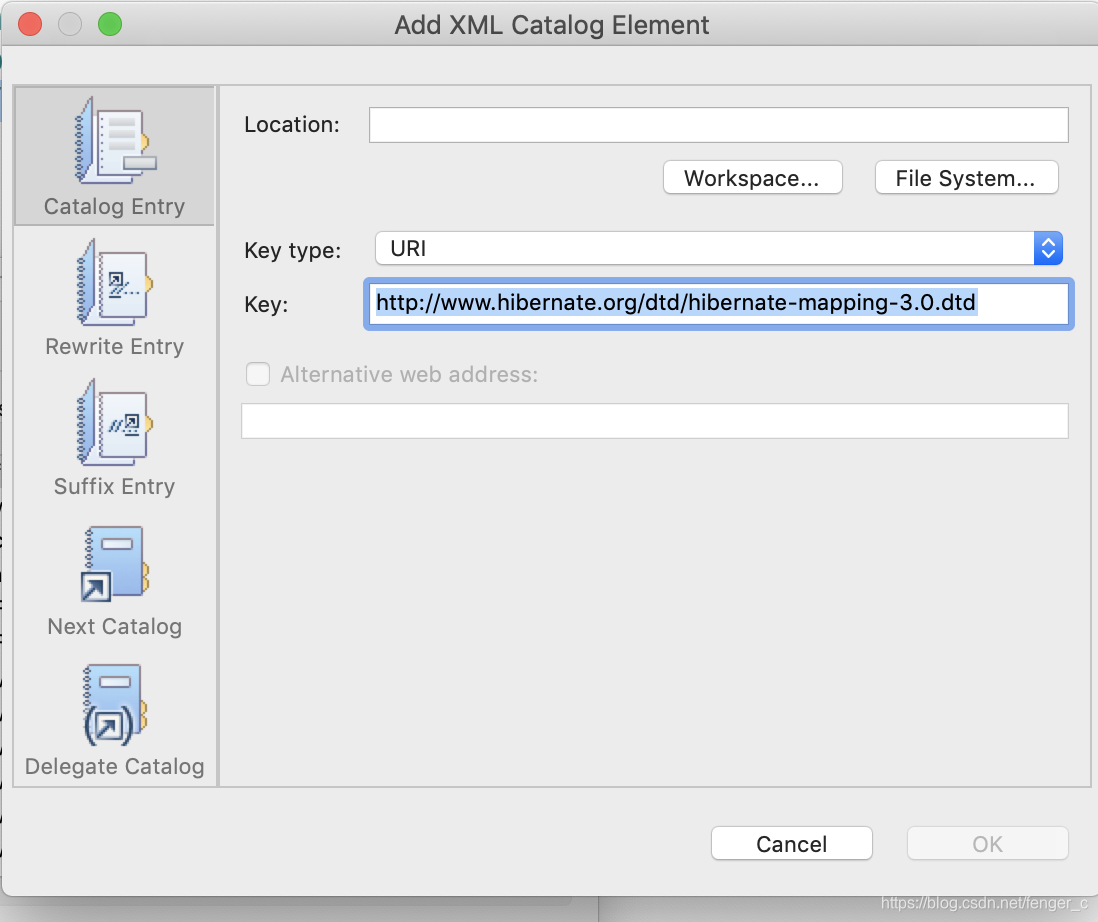Image resolution: width=1098 pixels, height=922 pixels.
Task: Cancel the Add XML Catalog Element dialog
Action: click(x=791, y=844)
